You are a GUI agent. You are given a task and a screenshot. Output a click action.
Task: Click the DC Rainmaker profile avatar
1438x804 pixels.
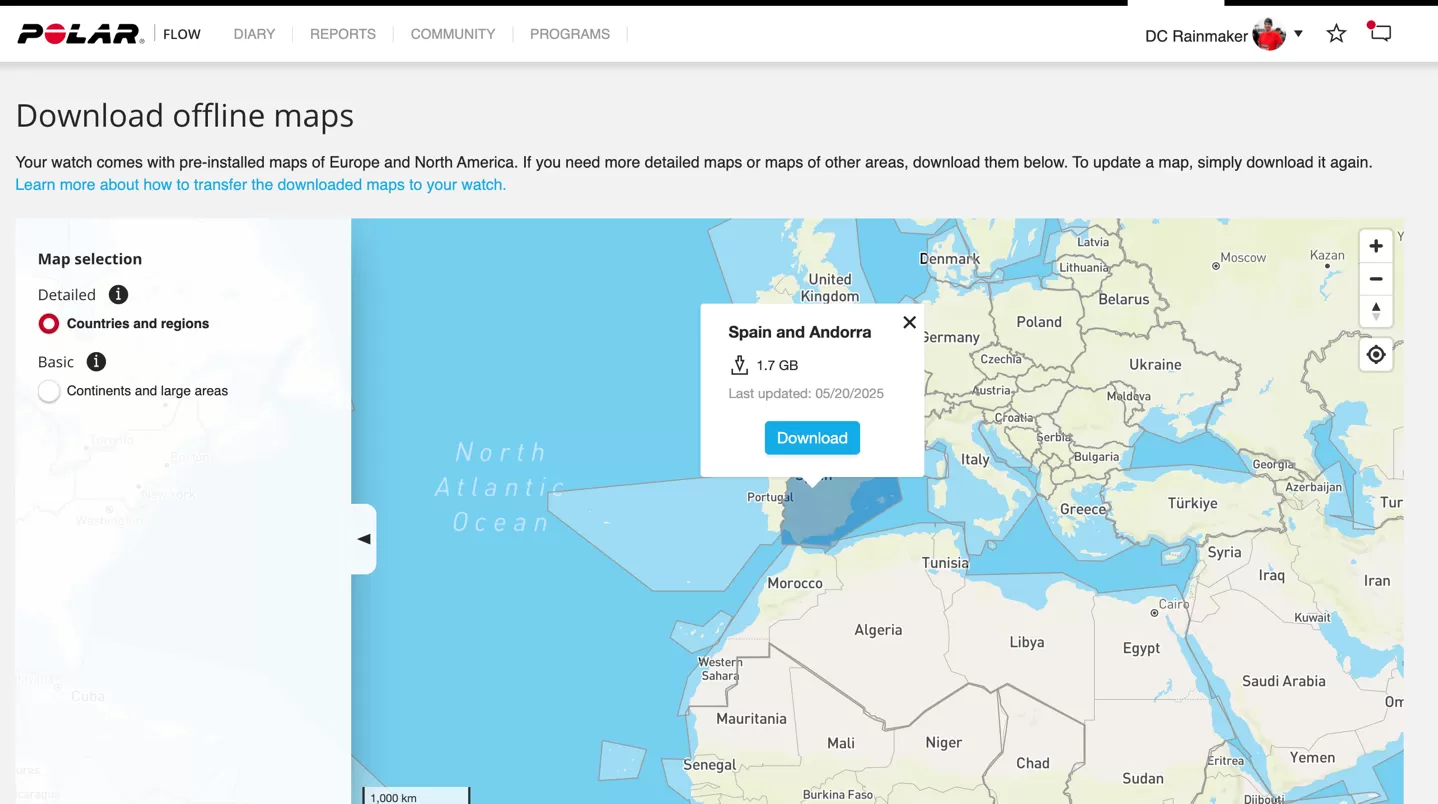1268,35
